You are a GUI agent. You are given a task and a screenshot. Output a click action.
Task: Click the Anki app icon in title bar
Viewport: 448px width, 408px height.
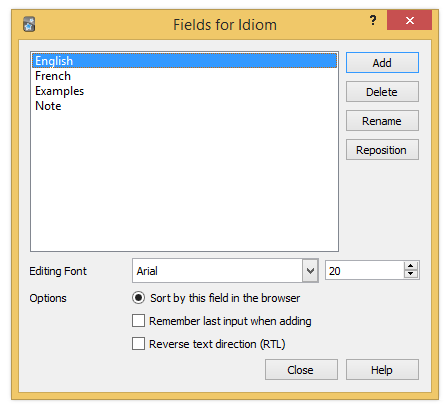tap(29, 24)
